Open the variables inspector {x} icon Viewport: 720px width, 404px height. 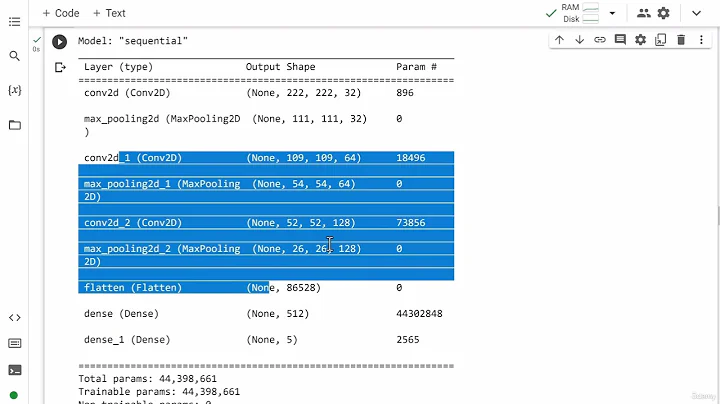[15, 90]
